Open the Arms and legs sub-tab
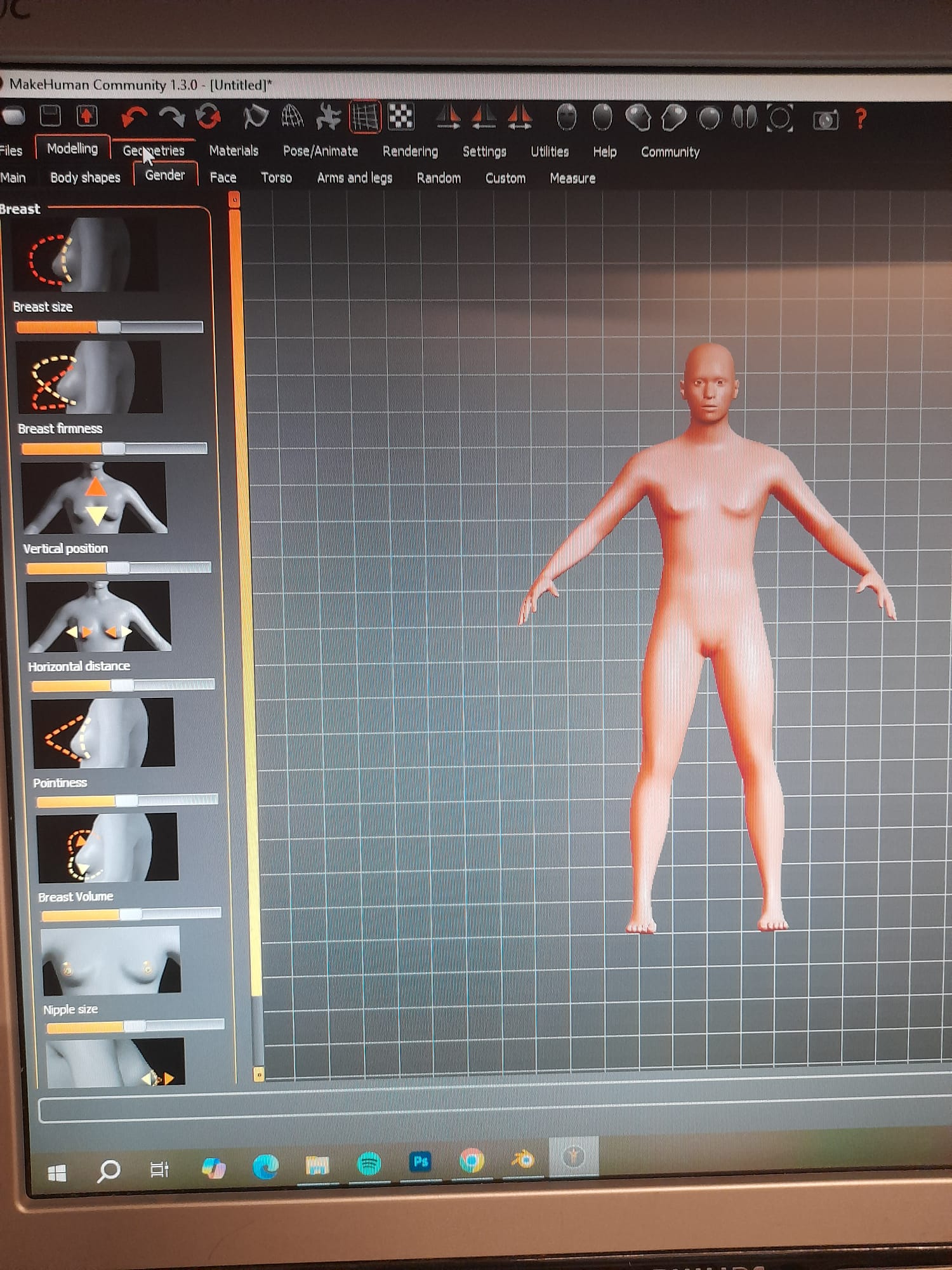The width and height of the screenshot is (952, 1270). coord(354,178)
